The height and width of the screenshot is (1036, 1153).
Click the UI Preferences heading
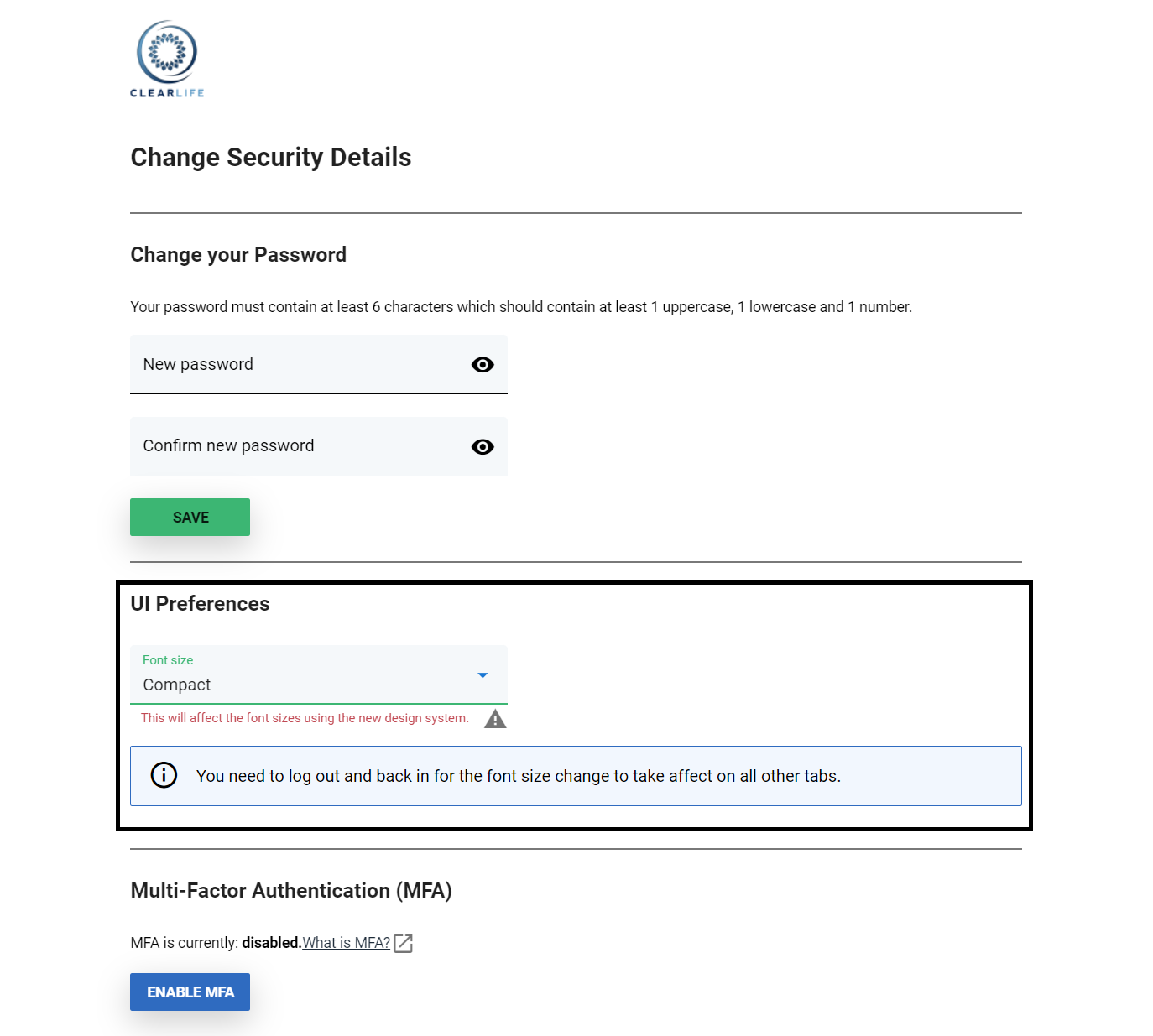pos(200,604)
